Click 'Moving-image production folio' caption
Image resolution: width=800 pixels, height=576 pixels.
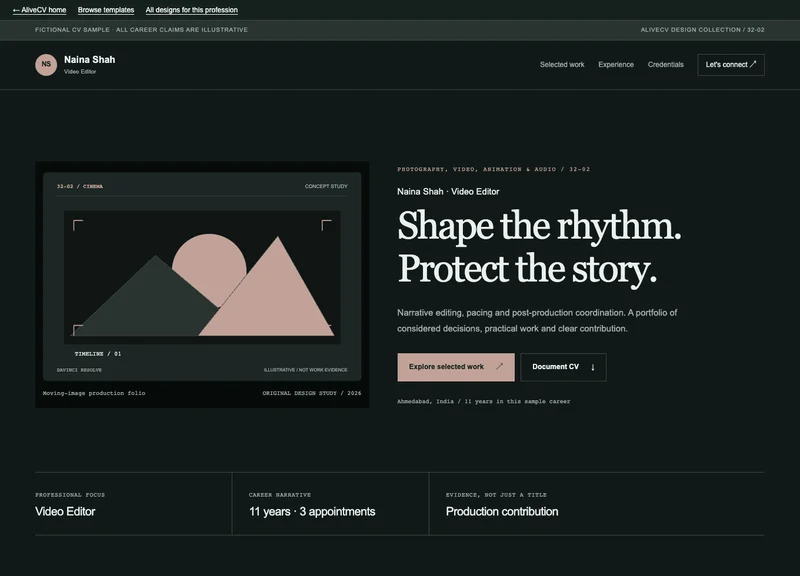pyautogui.click(x=94, y=393)
